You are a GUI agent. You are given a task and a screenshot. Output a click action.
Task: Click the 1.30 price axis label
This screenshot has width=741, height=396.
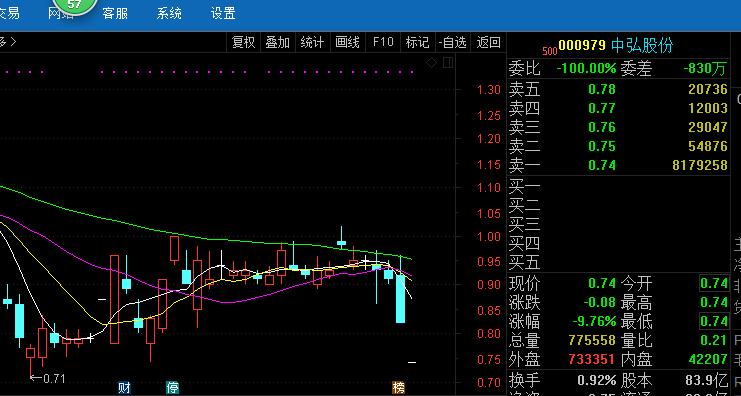tap(489, 89)
